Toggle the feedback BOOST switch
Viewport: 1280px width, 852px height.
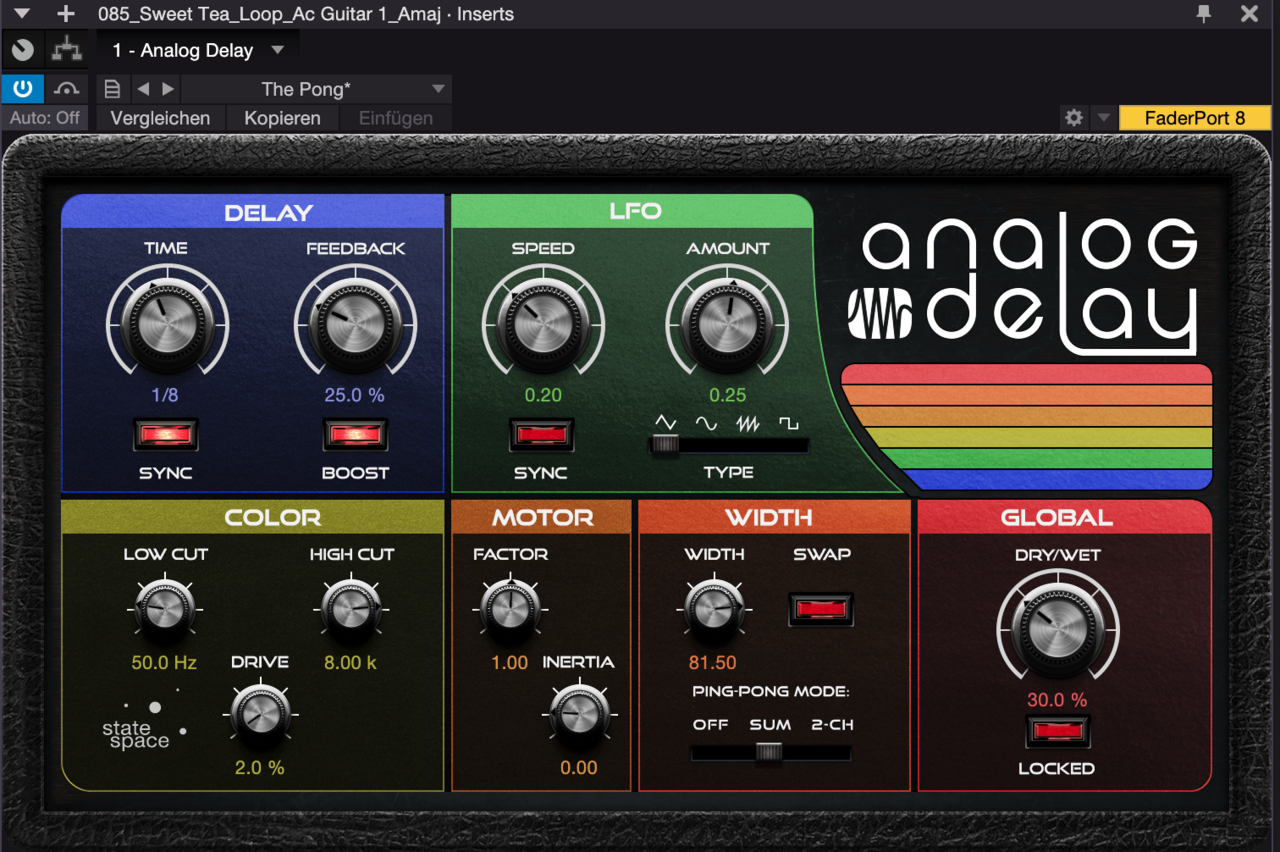(x=355, y=434)
